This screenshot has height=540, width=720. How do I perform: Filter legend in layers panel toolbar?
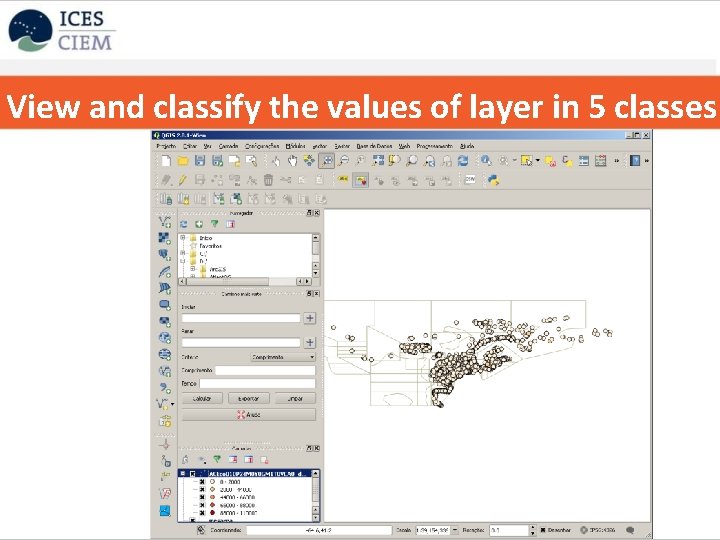pyautogui.click(x=217, y=459)
